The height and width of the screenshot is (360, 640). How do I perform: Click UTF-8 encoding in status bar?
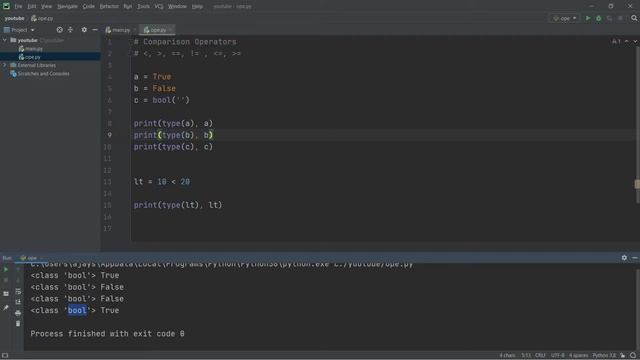point(558,356)
